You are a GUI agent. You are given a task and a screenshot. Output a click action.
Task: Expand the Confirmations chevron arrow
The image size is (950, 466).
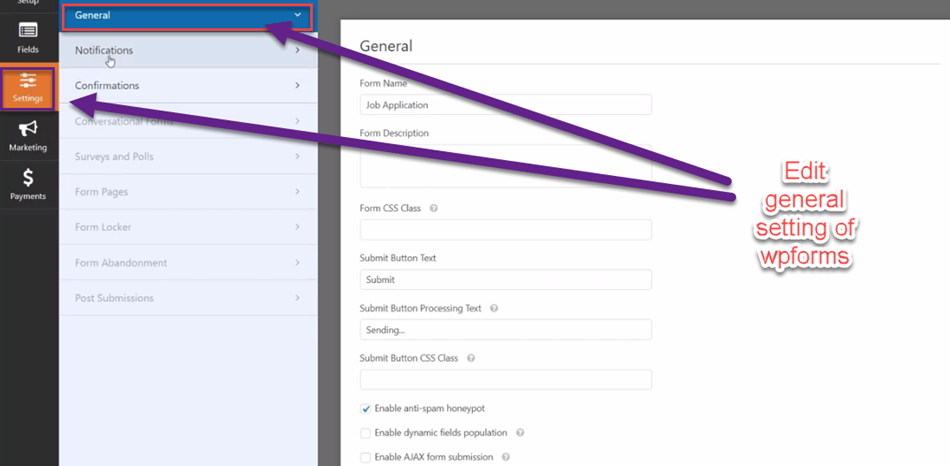(x=297, y=85)
